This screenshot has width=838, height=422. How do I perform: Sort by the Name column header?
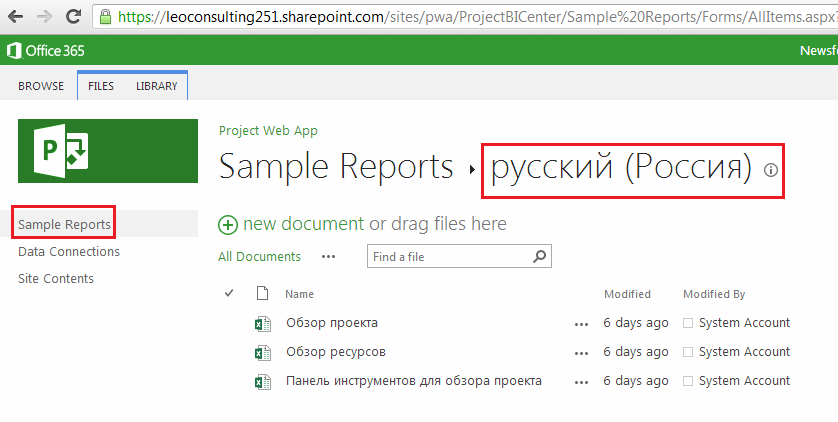[299, 294]
